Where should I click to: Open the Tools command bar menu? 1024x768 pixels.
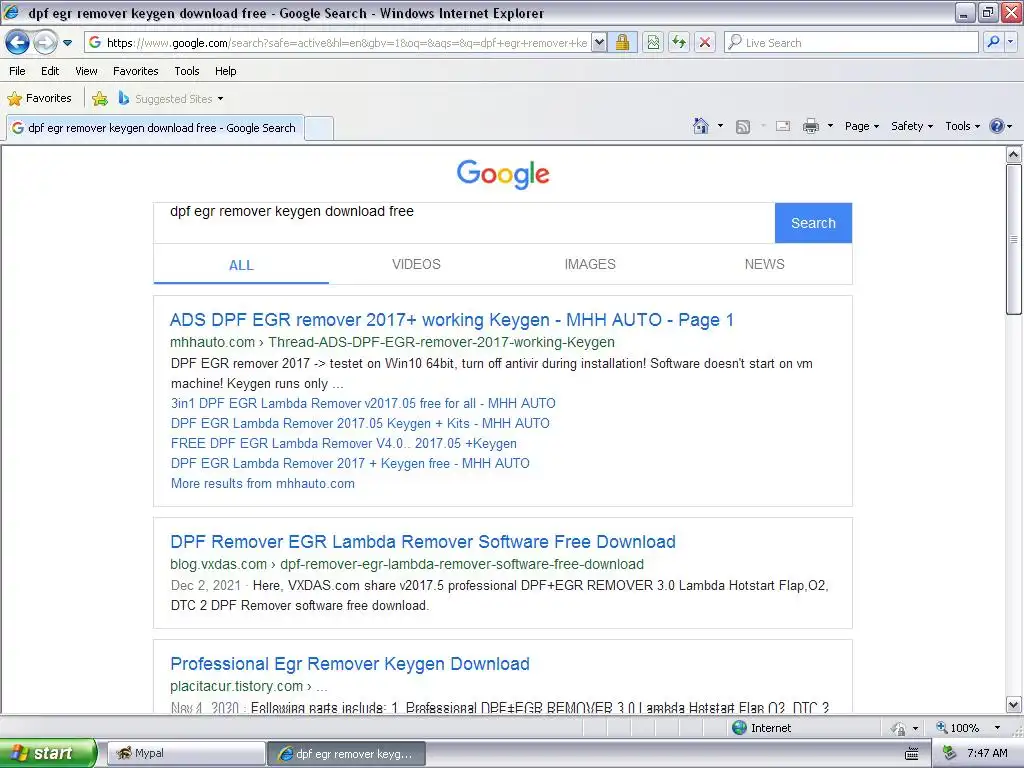(963, 126)
